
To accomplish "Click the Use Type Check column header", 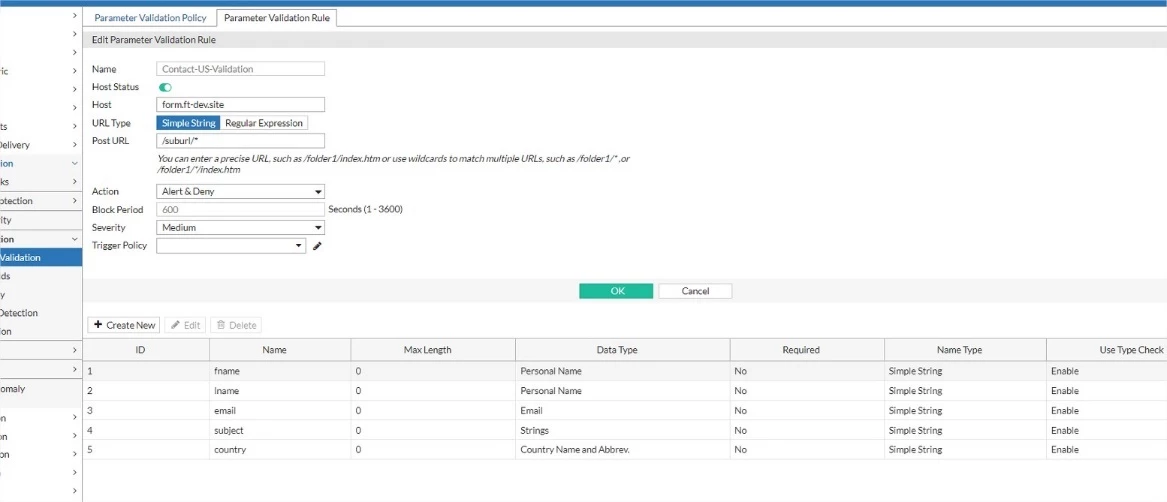I will pos(1107,350).
